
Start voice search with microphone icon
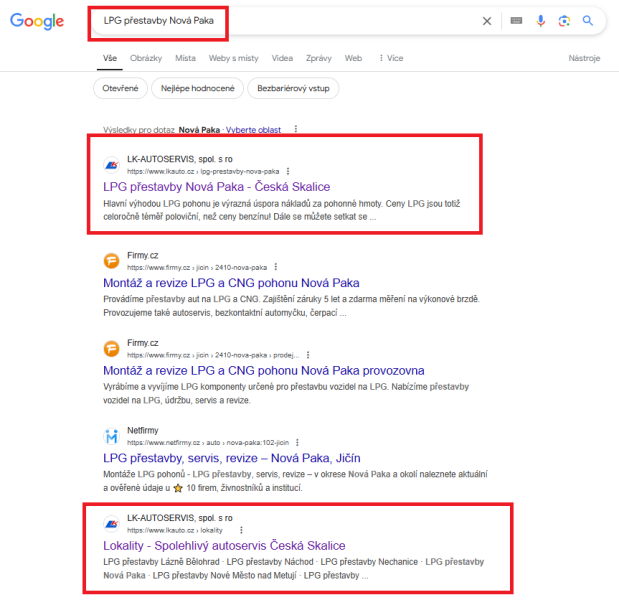click(540, 21)
